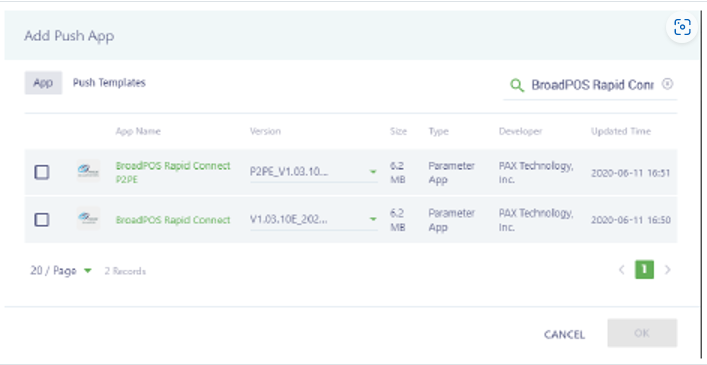The image size is (707, 365).
Task: Click the BroadPOS Rapid Connect app thumbnail
Action: (x=88, y=219)
